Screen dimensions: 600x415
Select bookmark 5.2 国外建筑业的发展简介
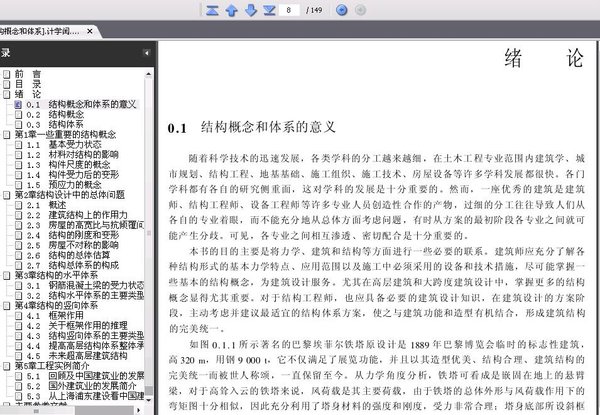click(x=81, y=386)
